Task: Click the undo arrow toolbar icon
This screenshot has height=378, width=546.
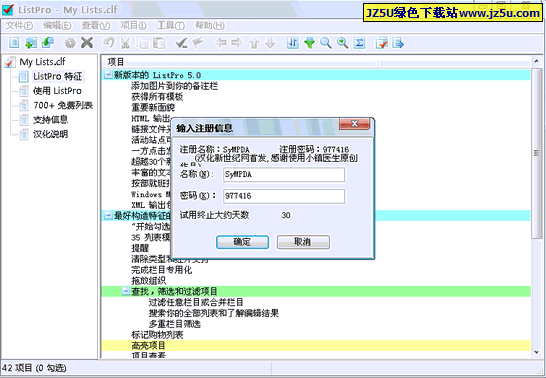Action: tap(108, 43)
